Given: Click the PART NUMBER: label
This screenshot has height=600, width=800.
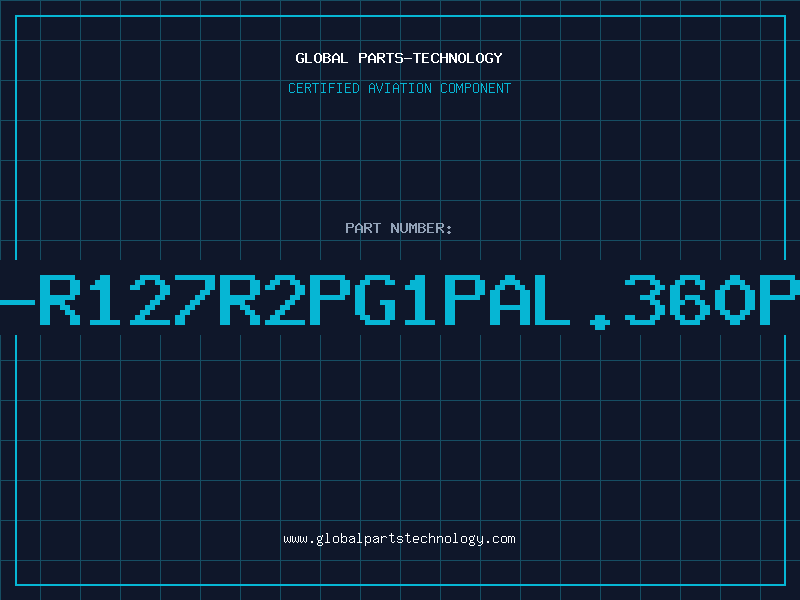Looking at the screenshot, I should [399, 228].
